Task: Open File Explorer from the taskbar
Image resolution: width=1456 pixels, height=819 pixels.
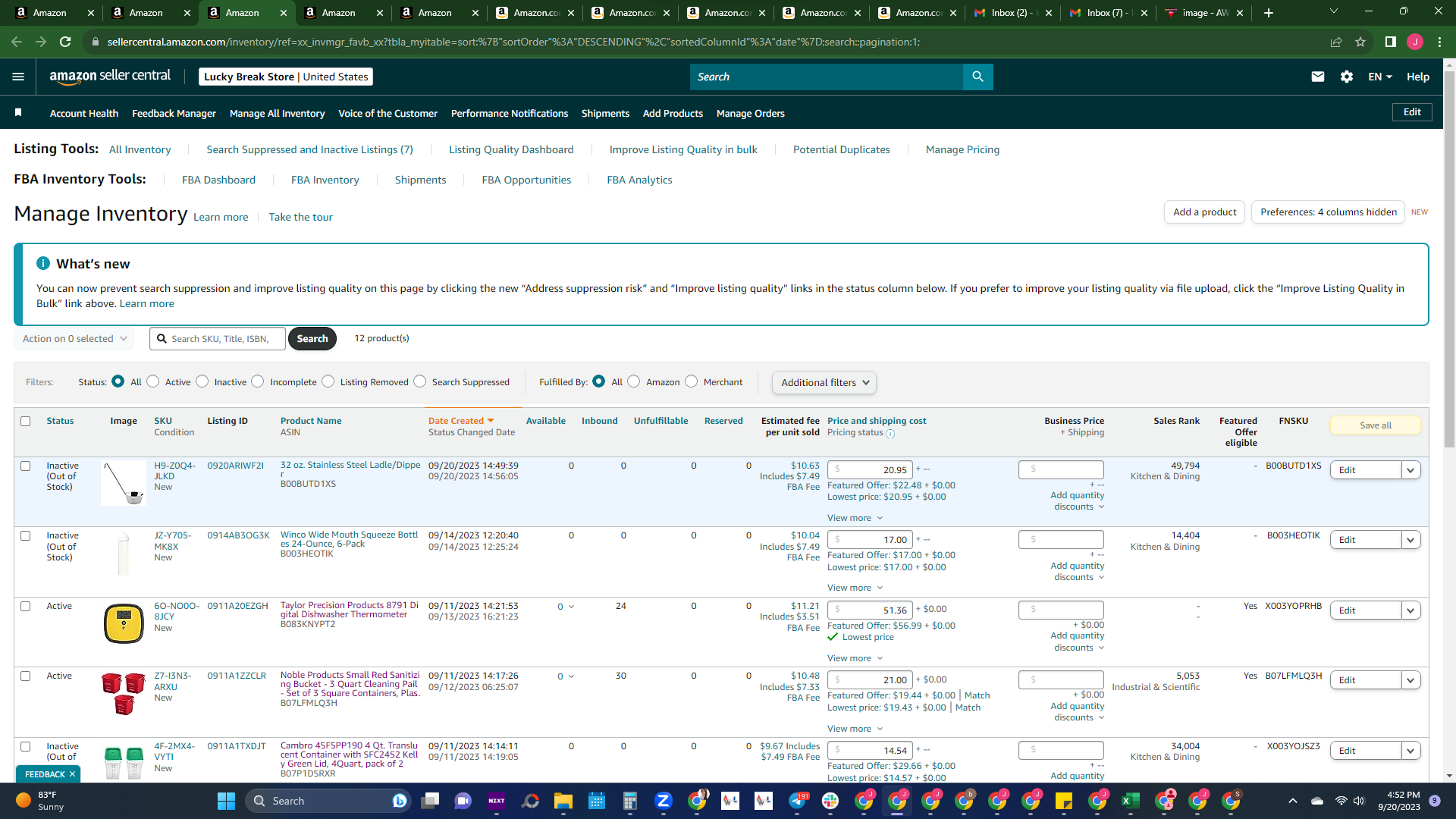Action: [x=563, y=801]
